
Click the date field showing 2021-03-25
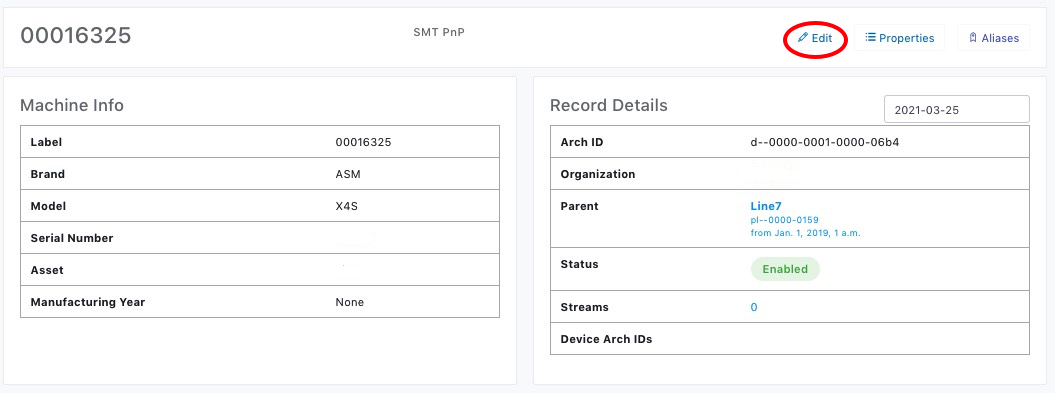click(956, 110)
